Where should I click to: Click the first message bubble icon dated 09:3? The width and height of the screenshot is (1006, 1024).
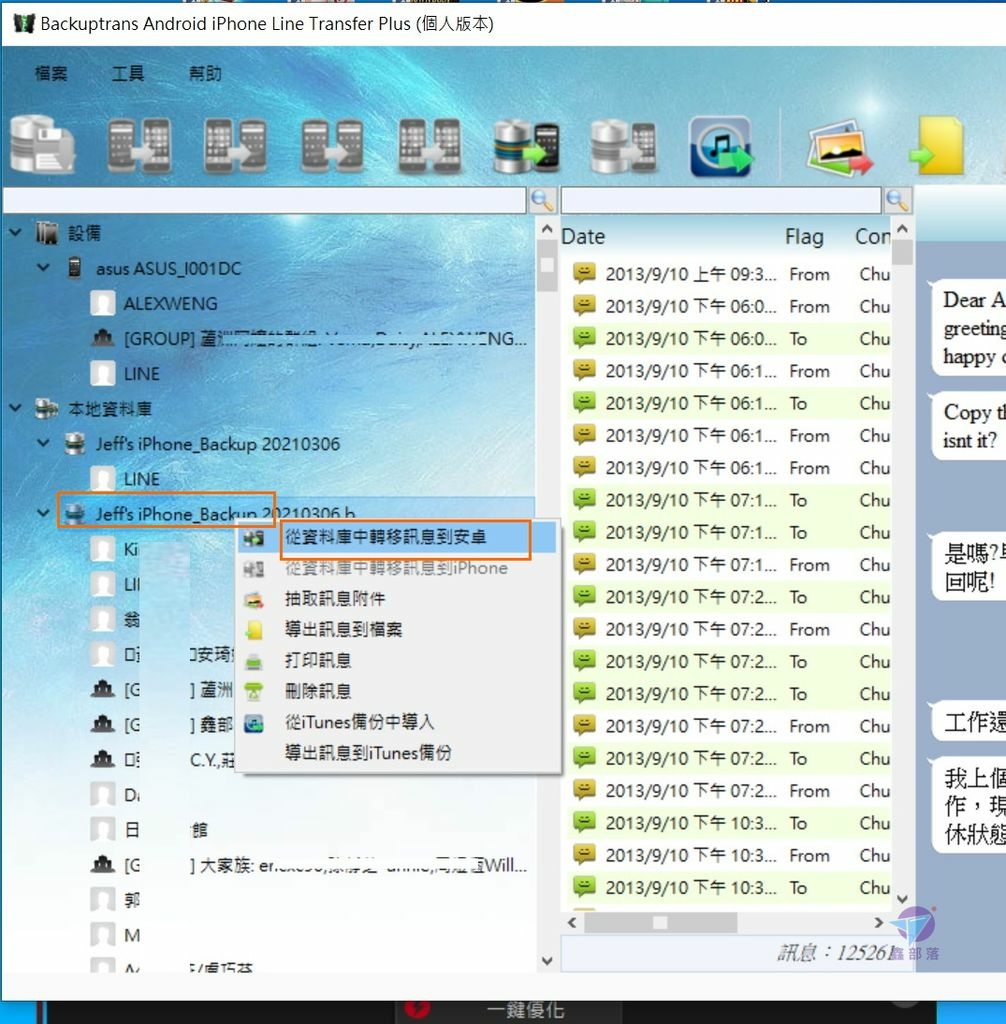[x=584, y=273]
